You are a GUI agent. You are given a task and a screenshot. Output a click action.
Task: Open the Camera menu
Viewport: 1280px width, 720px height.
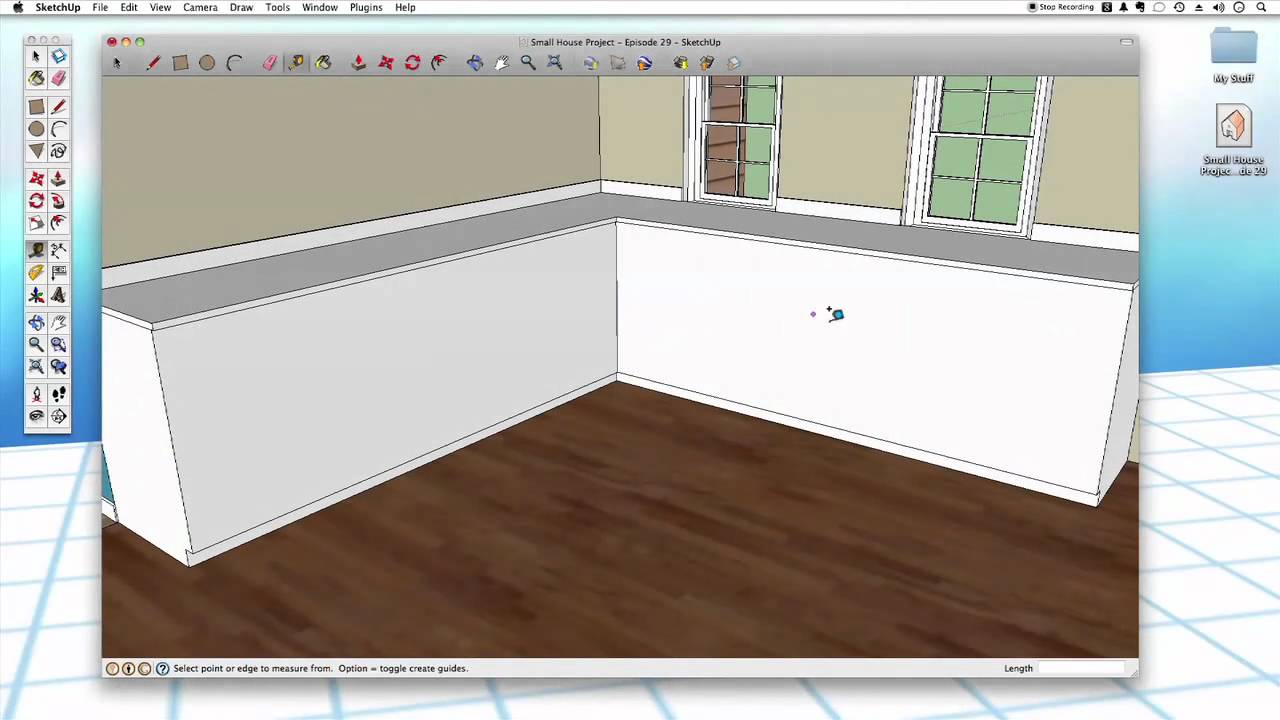pos(200,7)
